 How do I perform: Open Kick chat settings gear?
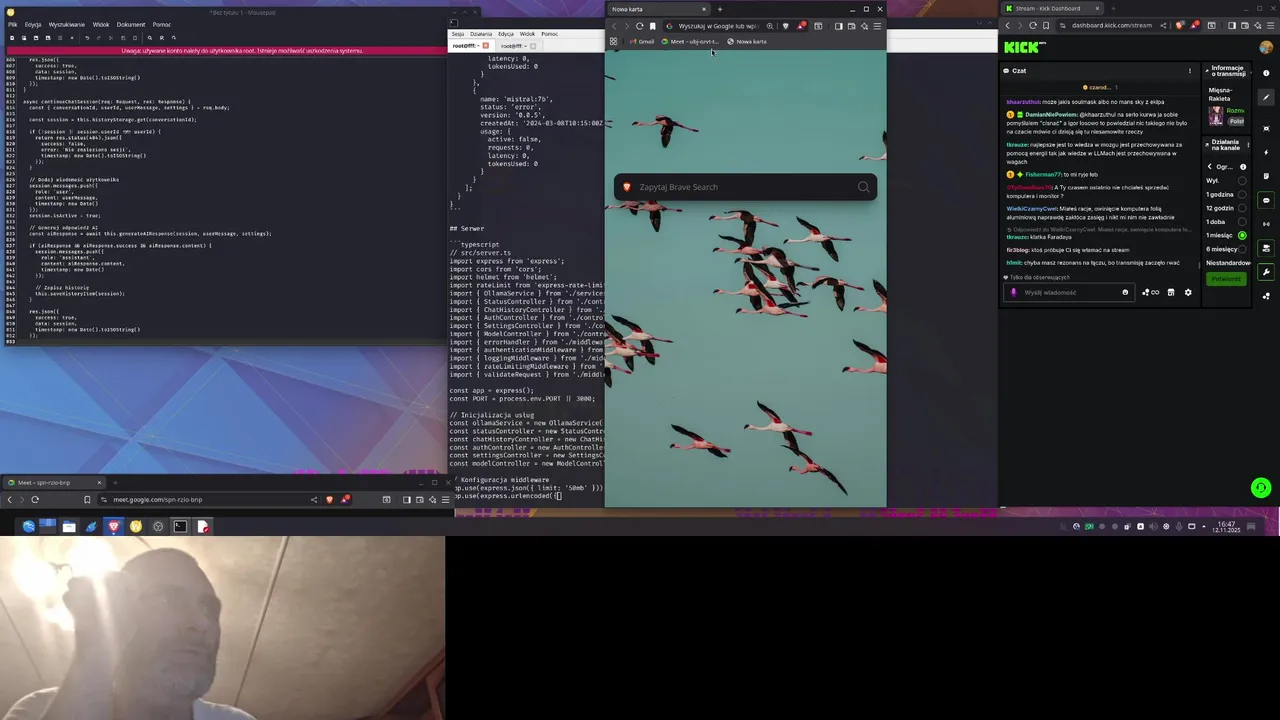[1188, 292]
